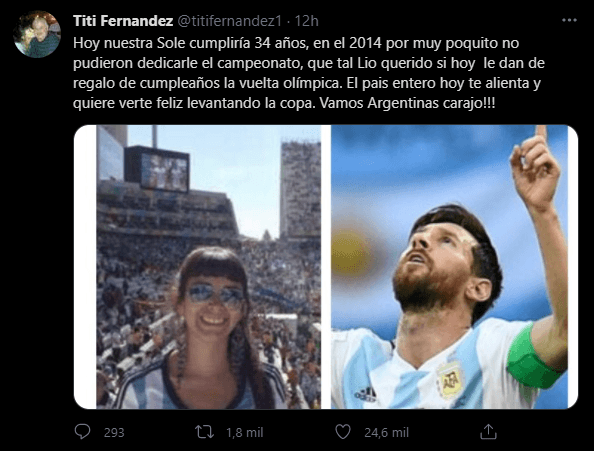Screen dimensions: 594x451
Task: Click Titi Fernandez's round profile avatar
Action: (x=37, y=34)
